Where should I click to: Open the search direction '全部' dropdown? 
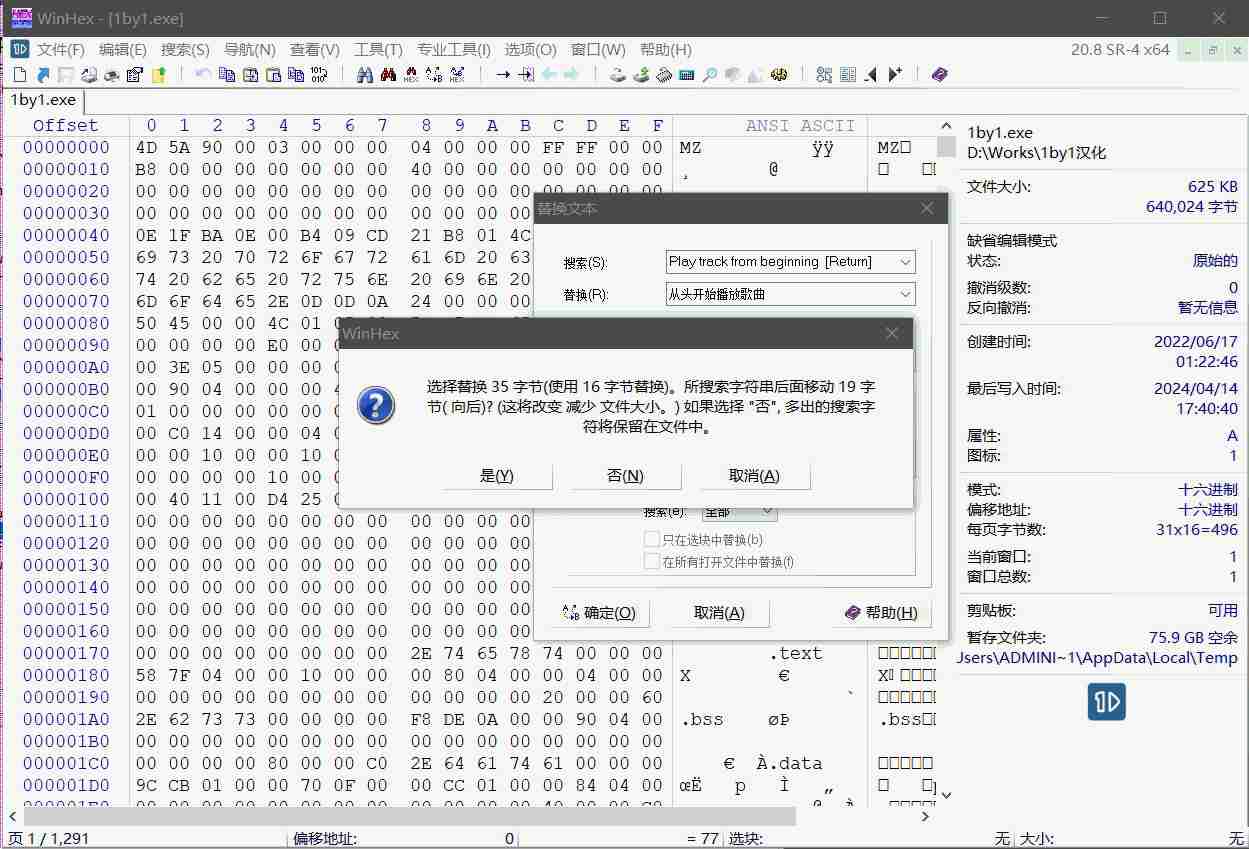pos(767,511)
